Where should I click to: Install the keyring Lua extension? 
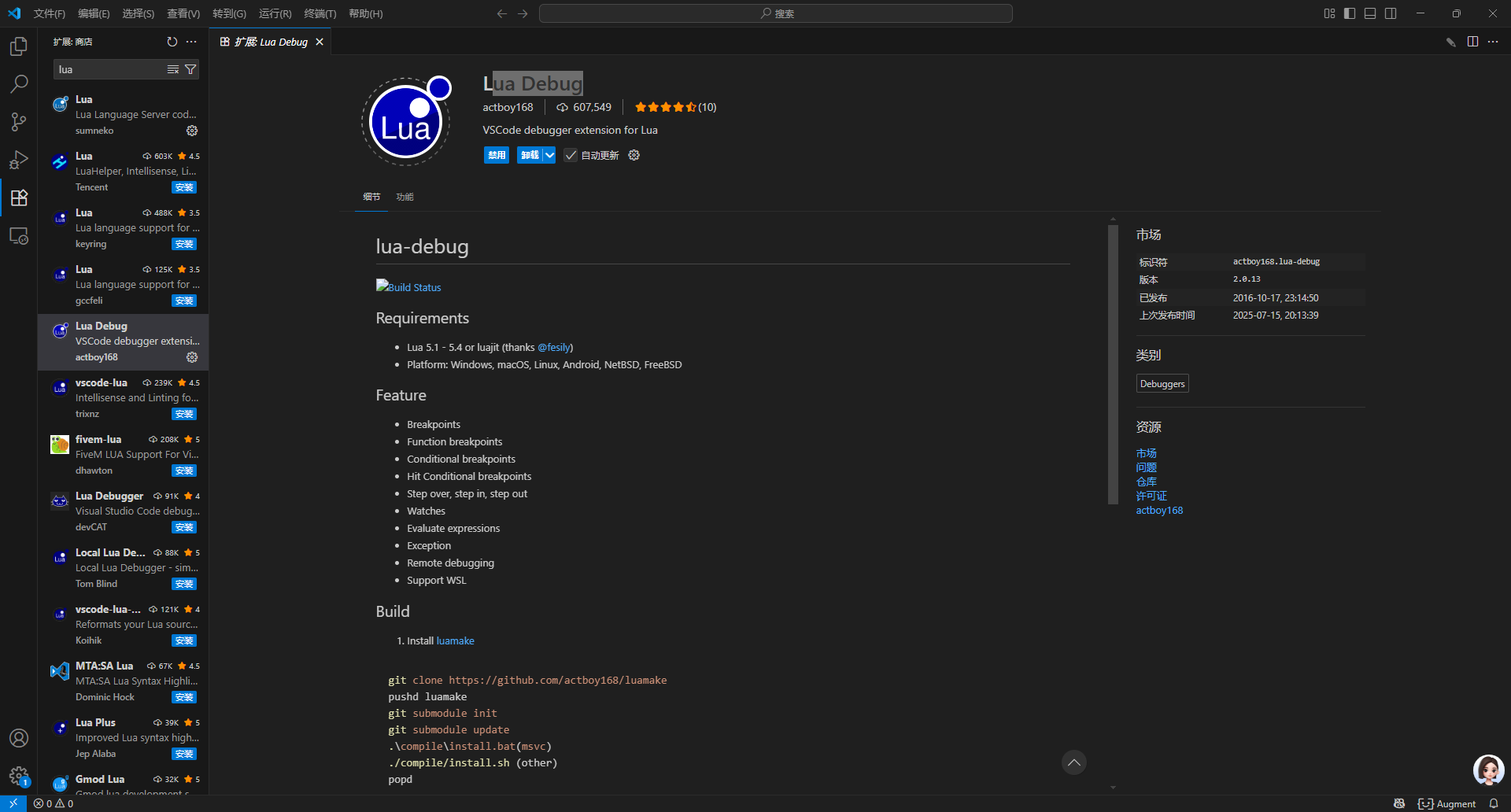184,244
